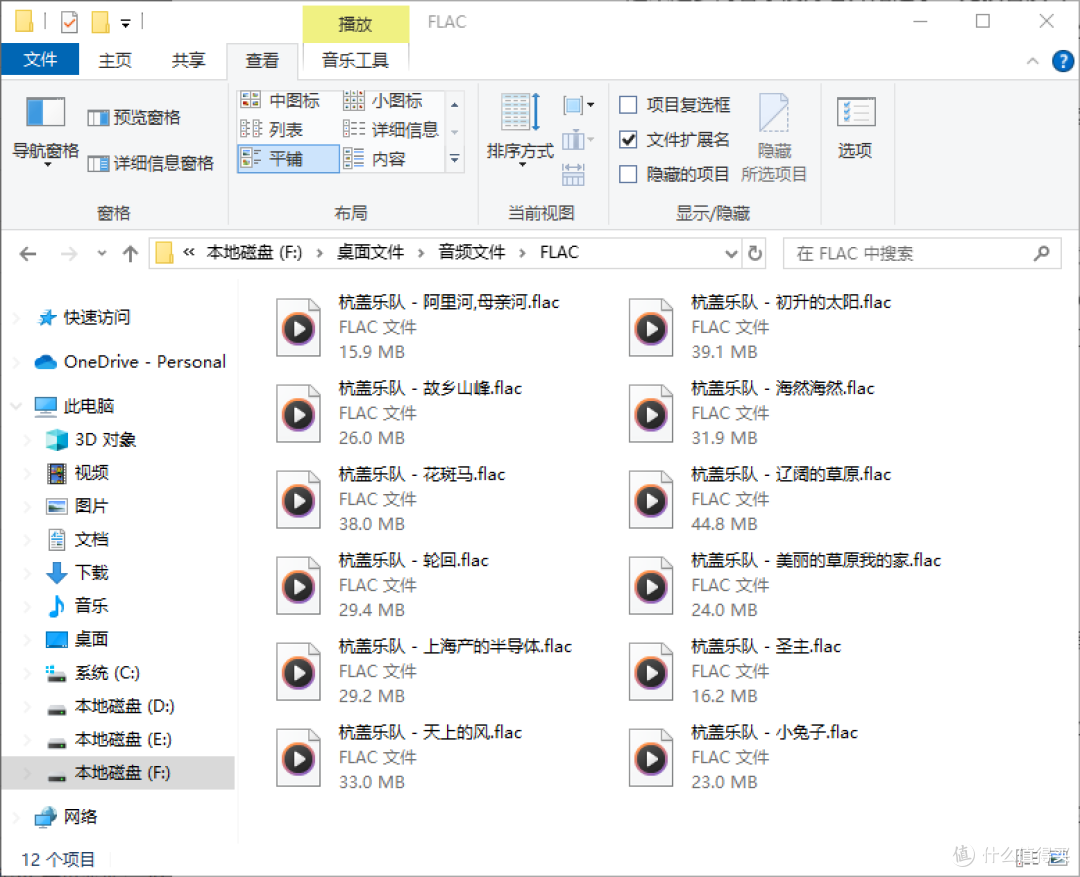Select local disk (D:) in sidebar

pyautogui.click(x=110, y=706)
